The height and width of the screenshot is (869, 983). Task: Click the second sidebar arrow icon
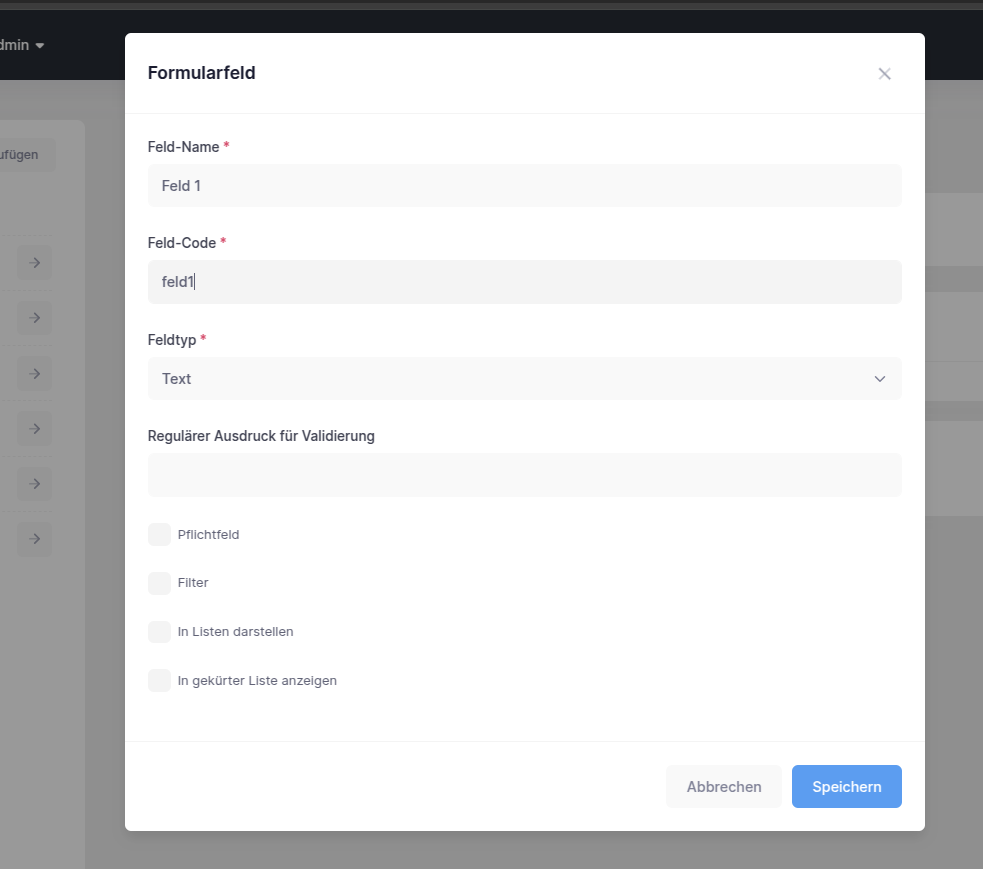33,317
